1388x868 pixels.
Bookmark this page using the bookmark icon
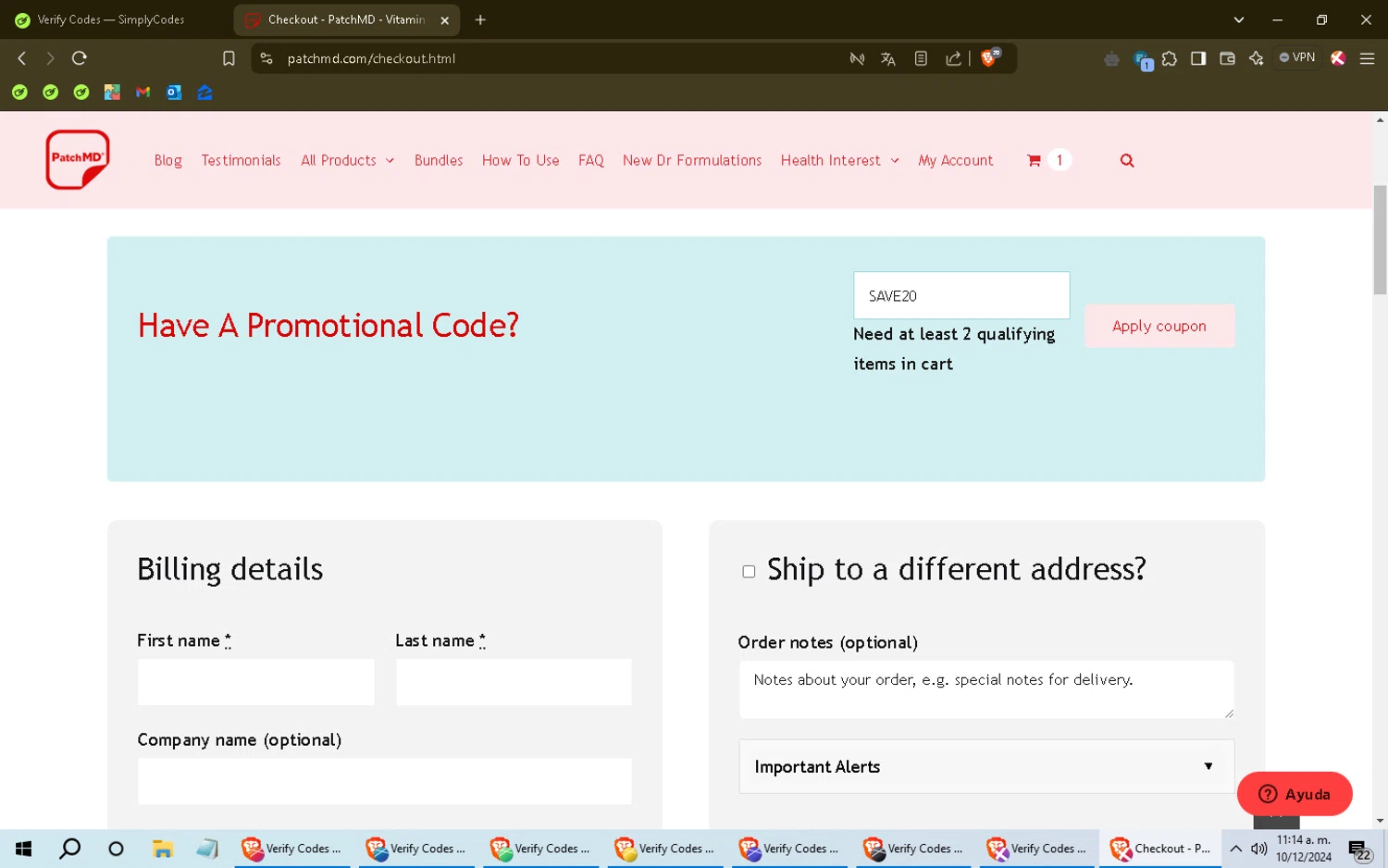coord(229,58)
